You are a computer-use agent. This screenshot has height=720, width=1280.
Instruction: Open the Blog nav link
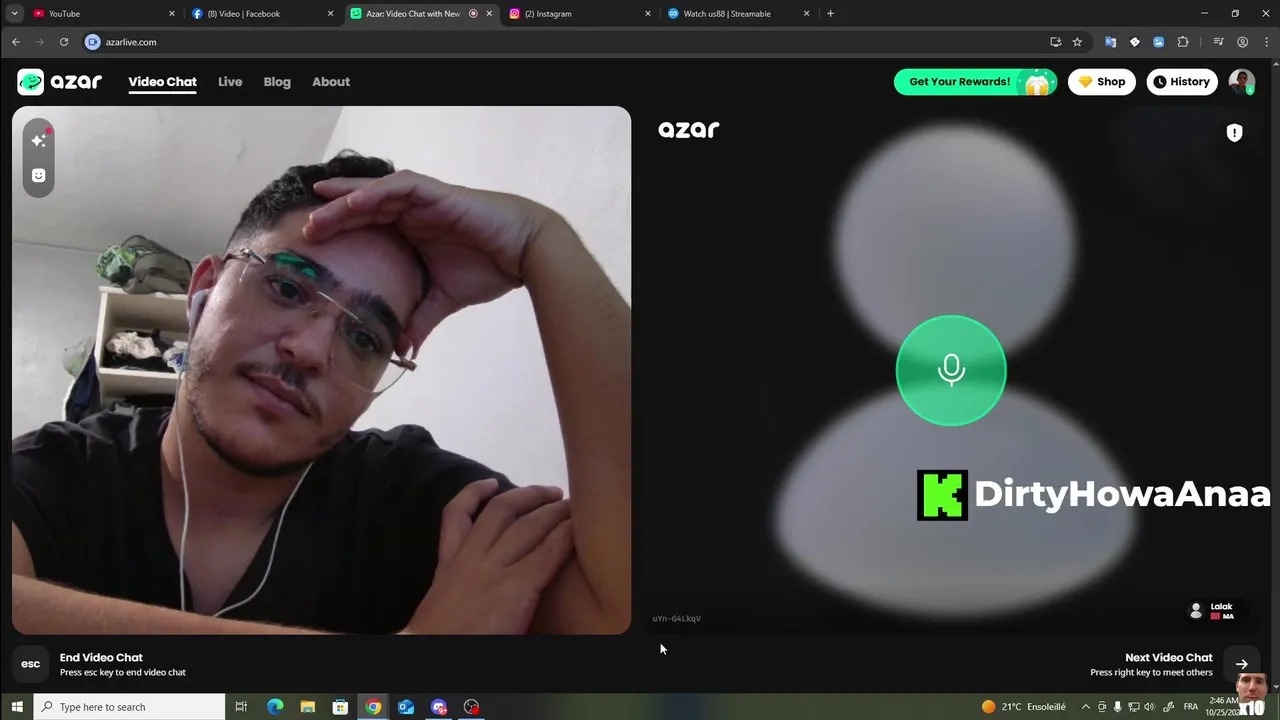[277, 82]
